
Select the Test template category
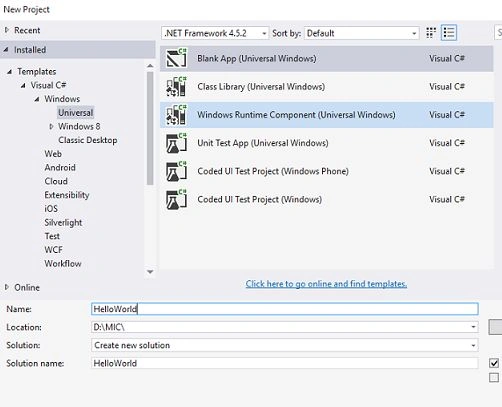tap(52, 236)
